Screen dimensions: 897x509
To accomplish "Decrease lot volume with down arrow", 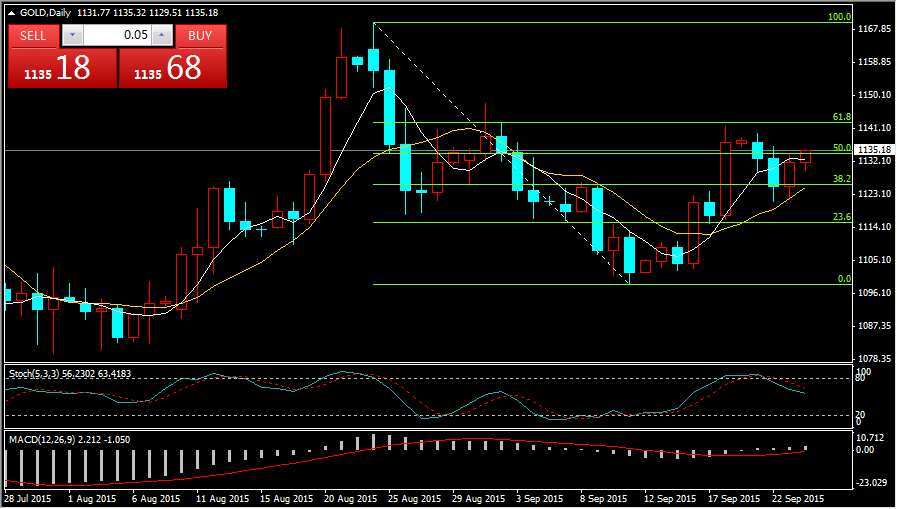I will point(72,35).
